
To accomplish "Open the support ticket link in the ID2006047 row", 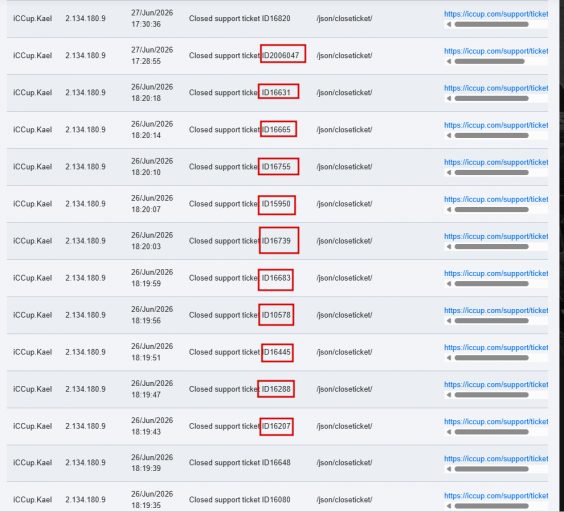I will (496, 51).
